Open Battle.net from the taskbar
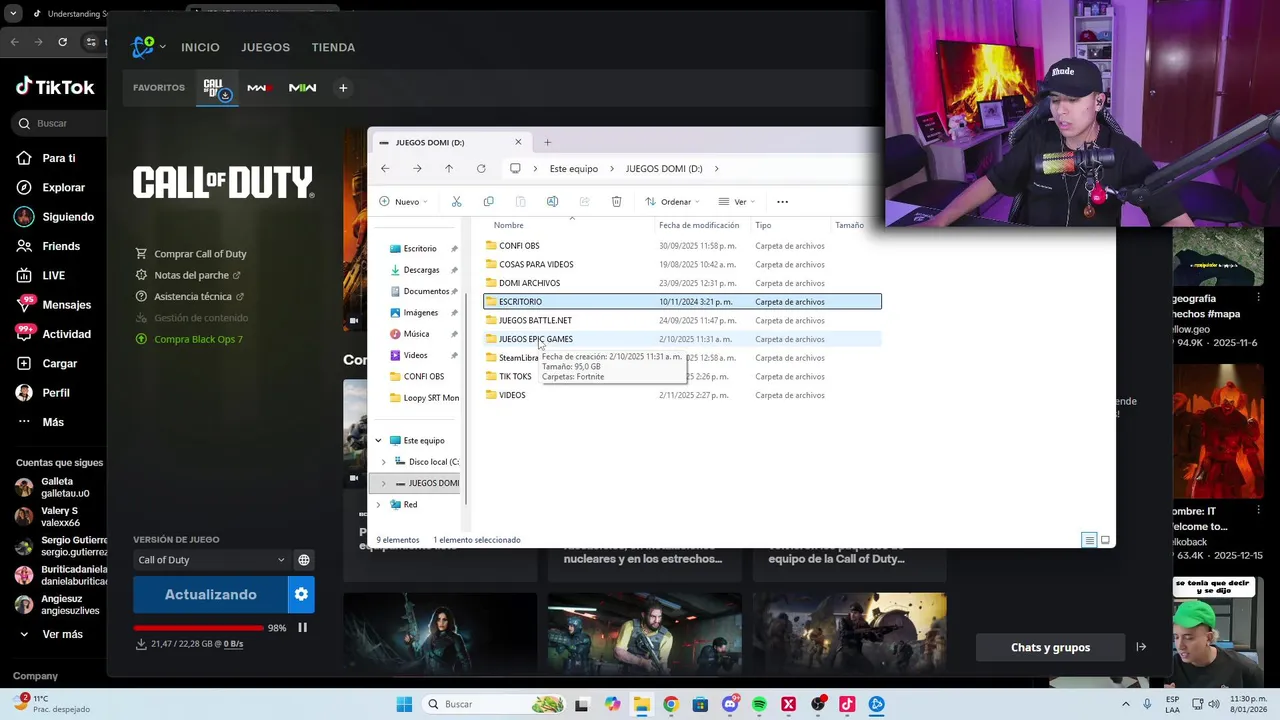Screen dimensions: 1280x720 876,704
